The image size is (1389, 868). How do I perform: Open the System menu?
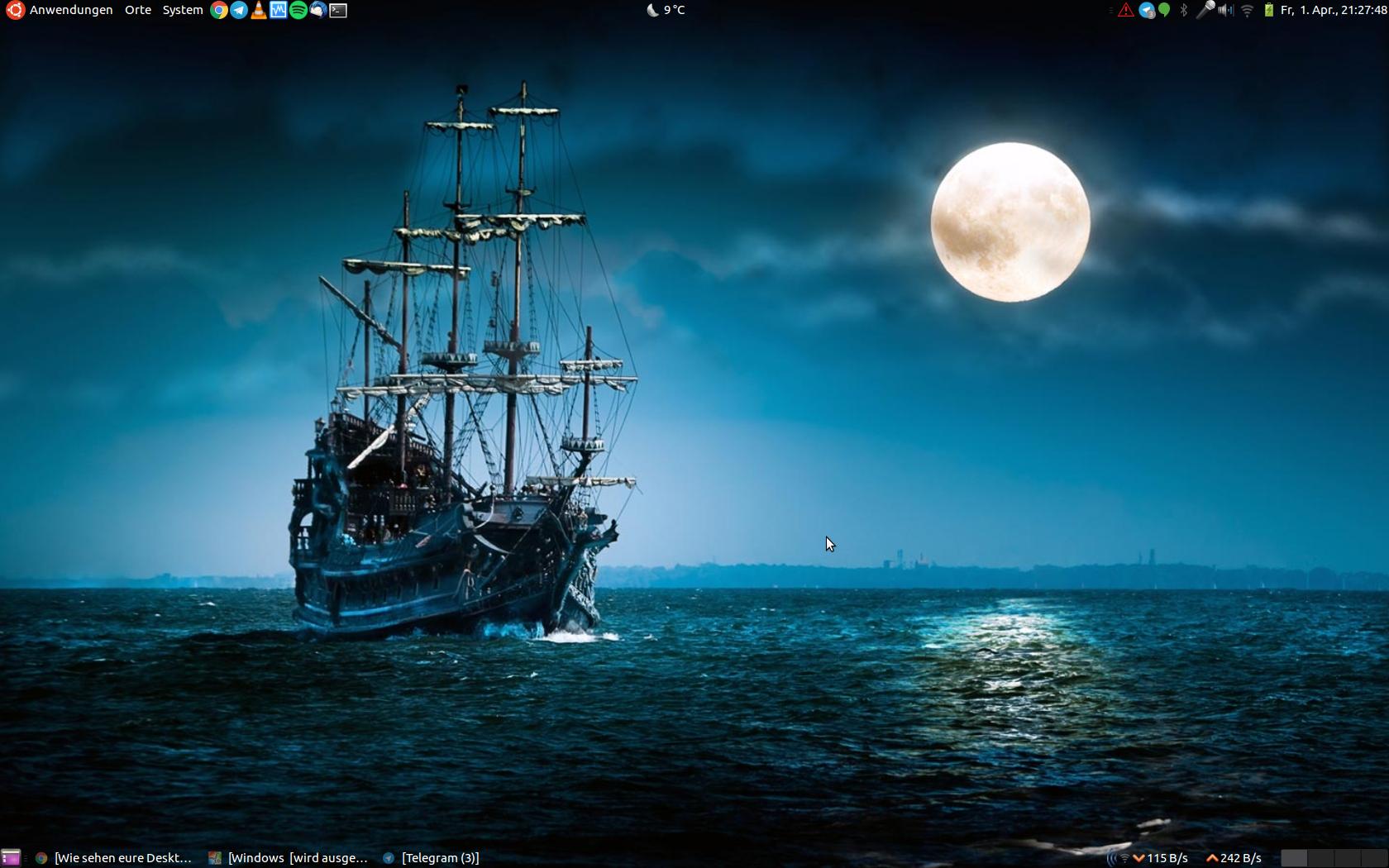coord(183,10)
